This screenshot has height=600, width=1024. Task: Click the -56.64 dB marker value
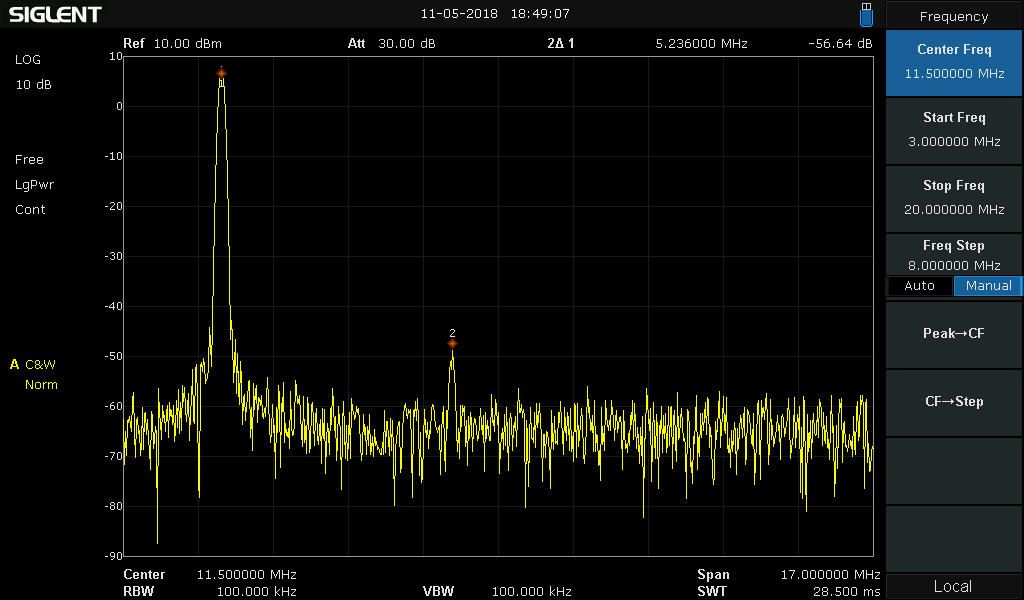pos(840,44)
